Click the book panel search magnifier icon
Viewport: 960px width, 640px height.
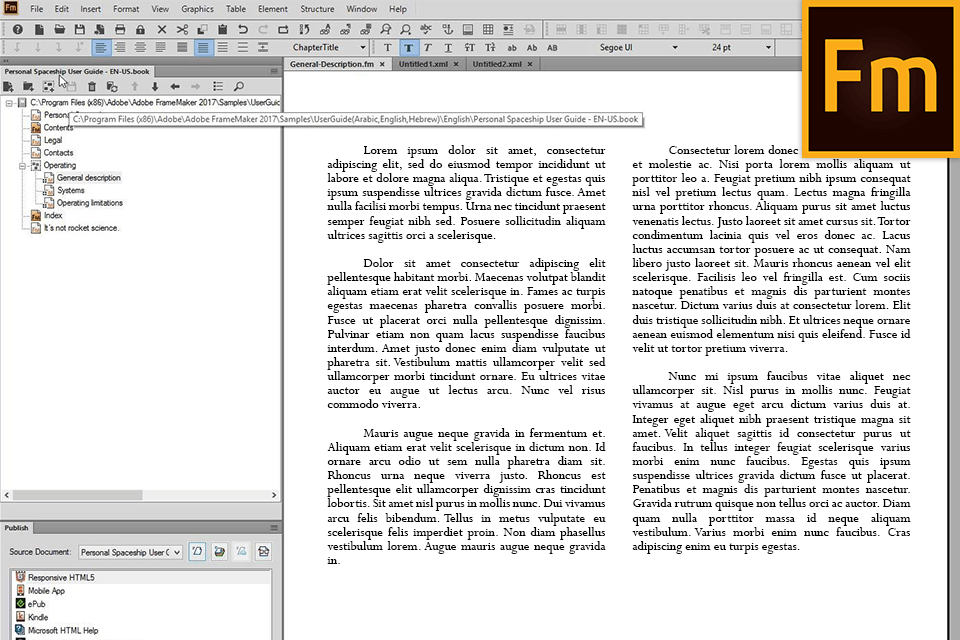pos(239,86)
